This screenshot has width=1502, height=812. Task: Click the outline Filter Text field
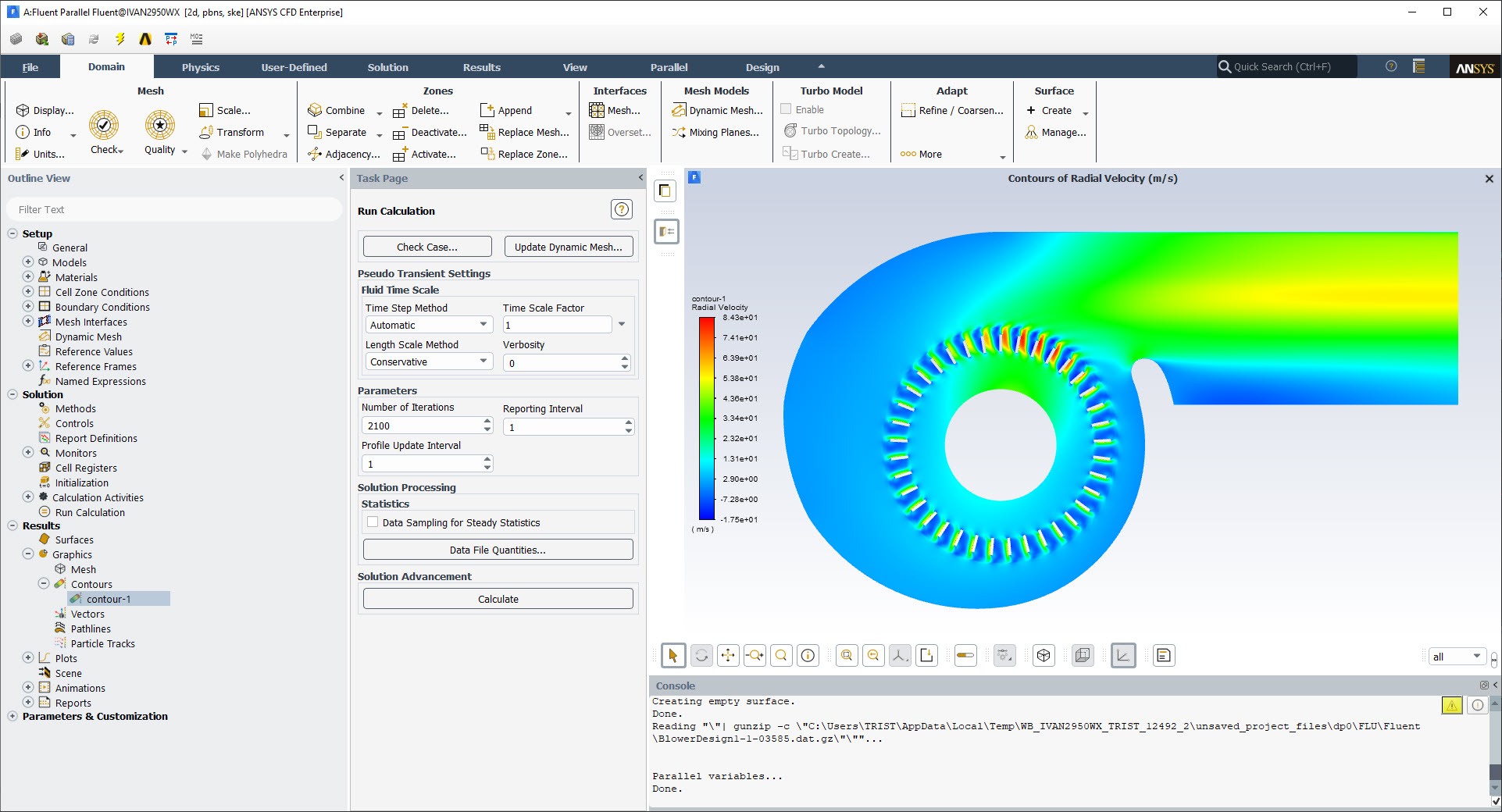tap(174, 209)
